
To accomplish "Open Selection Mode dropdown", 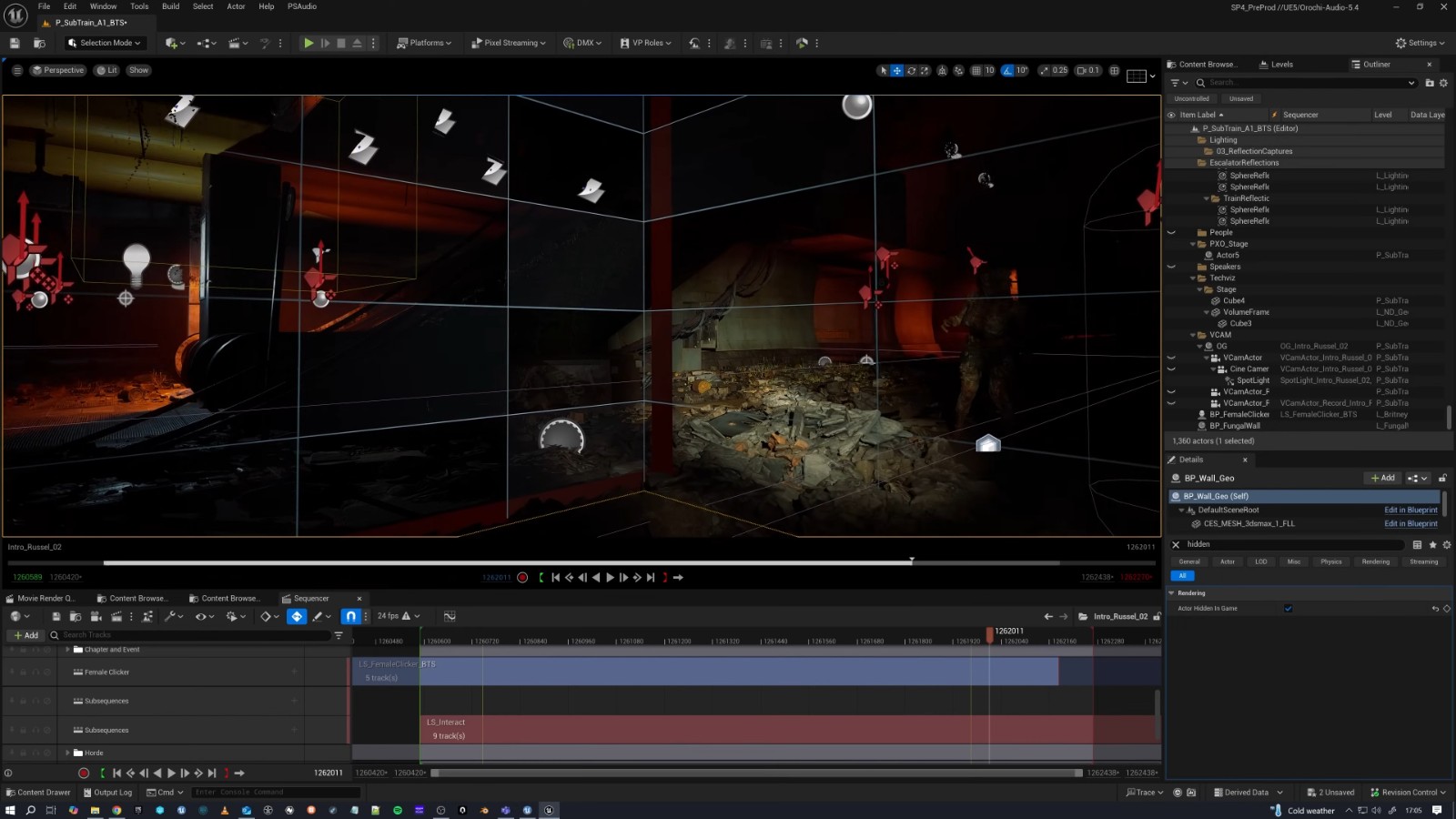I will [x=105, y=43].
